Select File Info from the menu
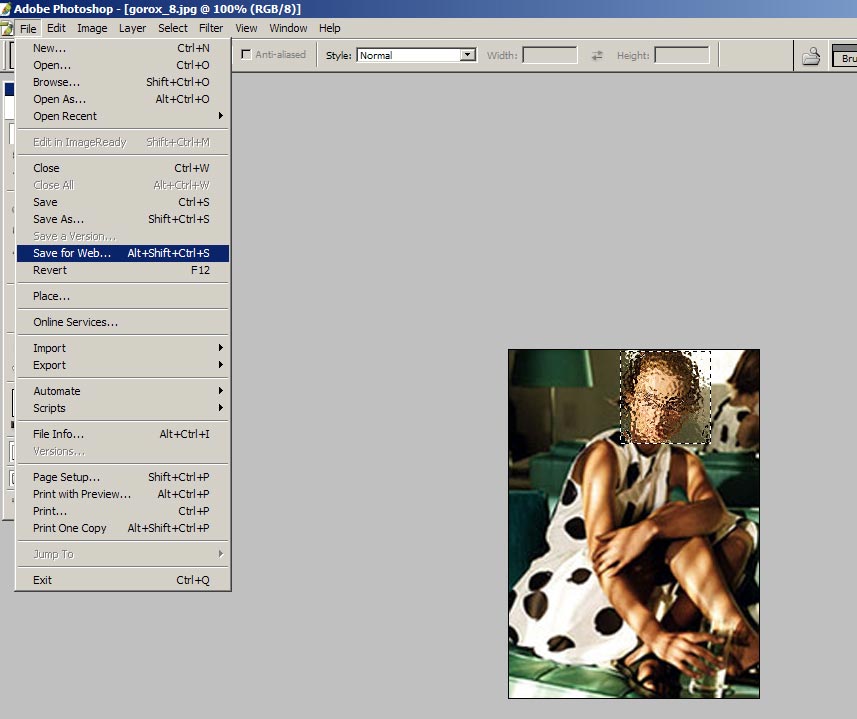The height and width of the screenshot is (719, 857). pyautogui.click(x=123, y=434)
